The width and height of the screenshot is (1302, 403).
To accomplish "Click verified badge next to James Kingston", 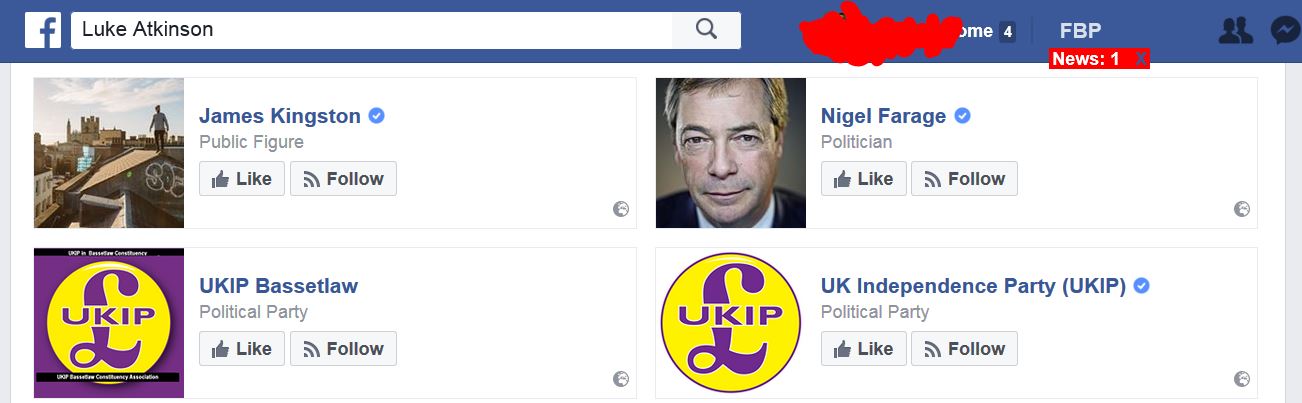I will click(x=377, y=116).
